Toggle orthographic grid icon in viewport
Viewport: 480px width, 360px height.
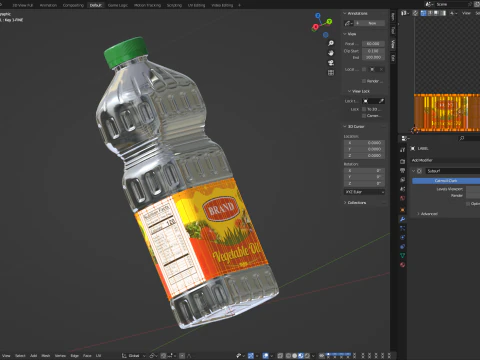point(331,72)
